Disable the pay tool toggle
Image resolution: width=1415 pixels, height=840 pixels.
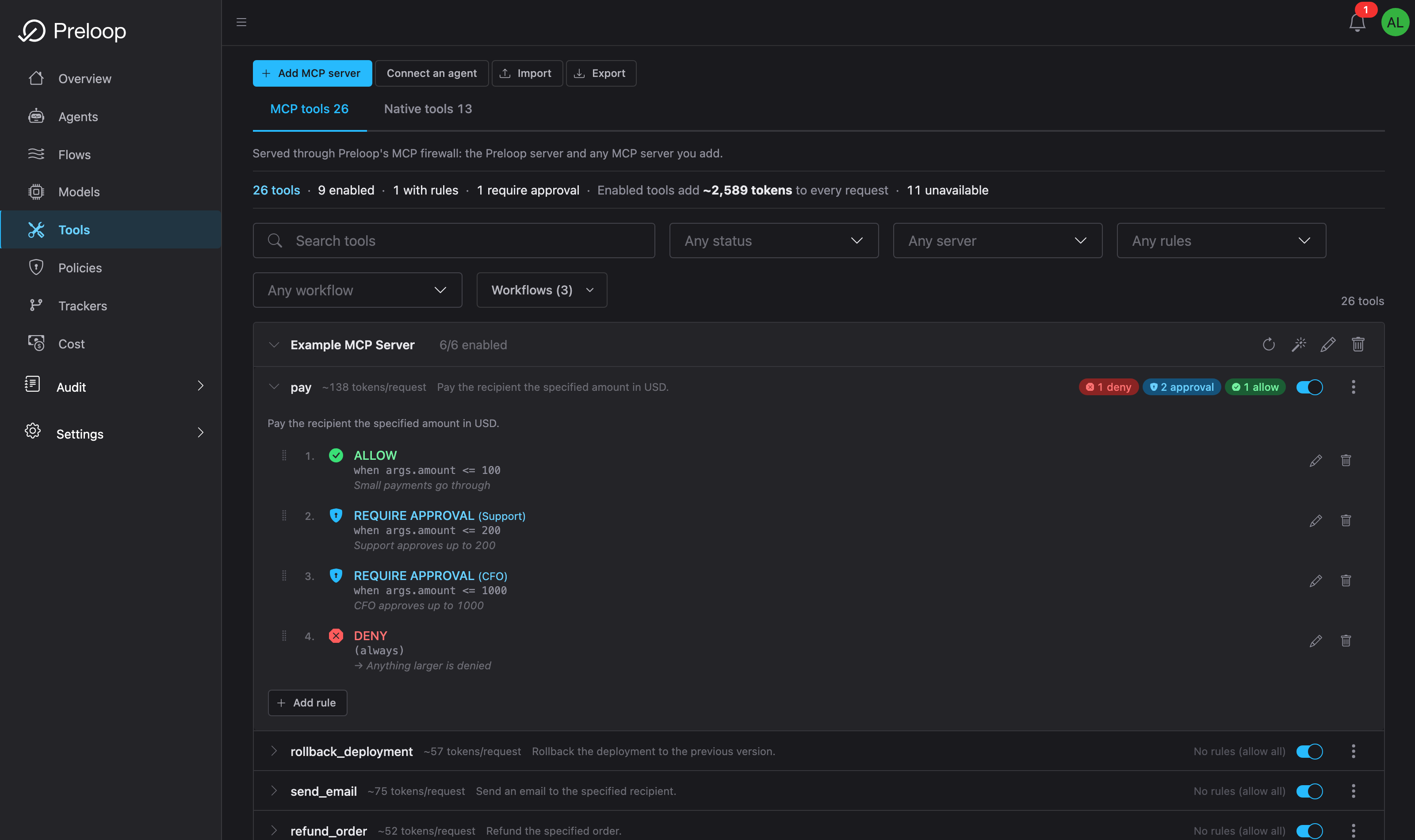[1309, 387]
